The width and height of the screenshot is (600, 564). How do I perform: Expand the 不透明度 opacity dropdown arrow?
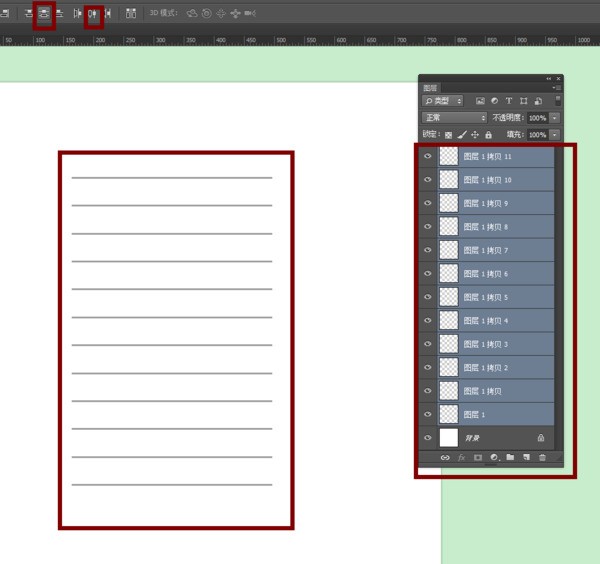pos(554,117)
